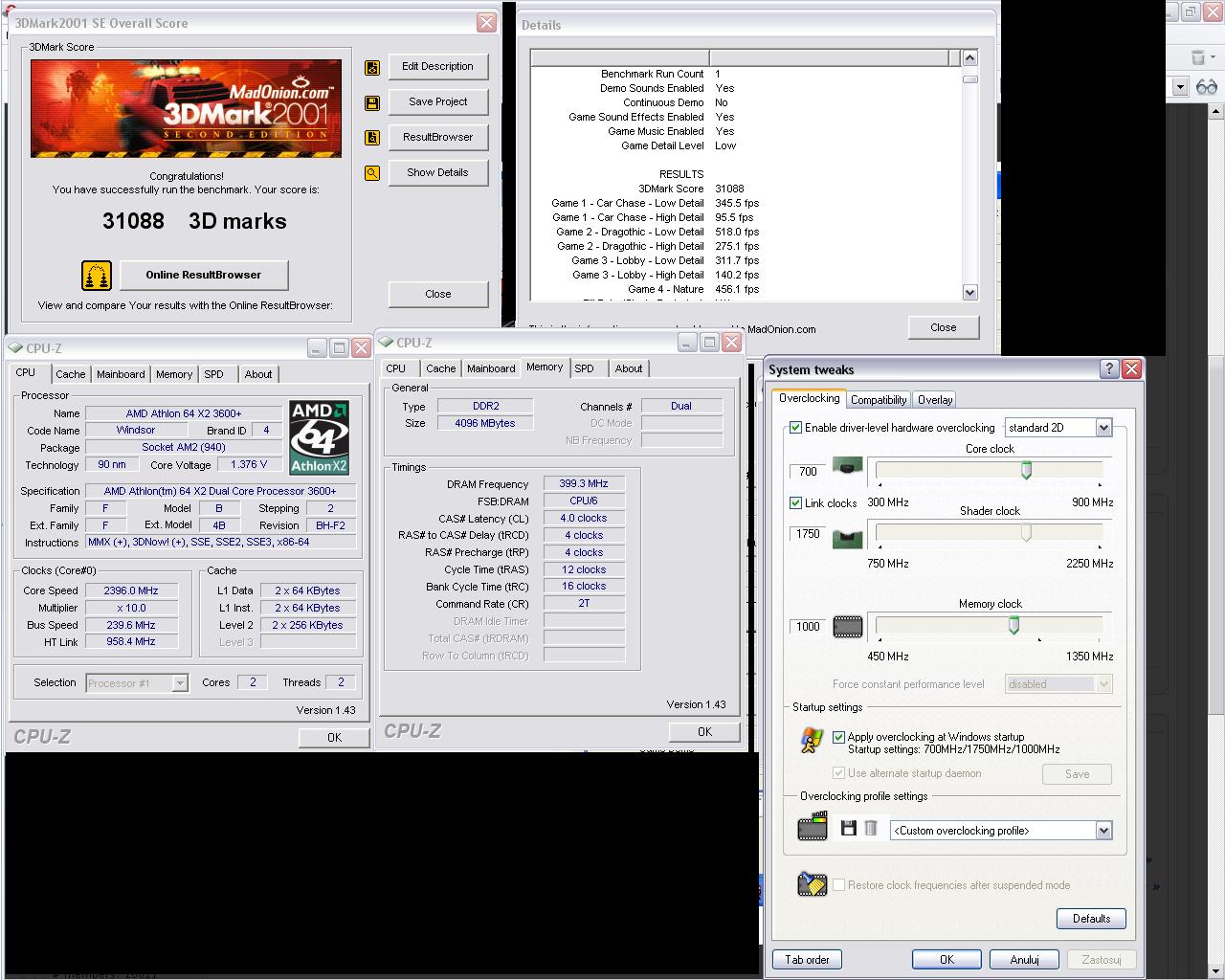Switch to the Compatibility tab
The height and width of the screenshot is (980, 1225).
[x=879, y=400]
